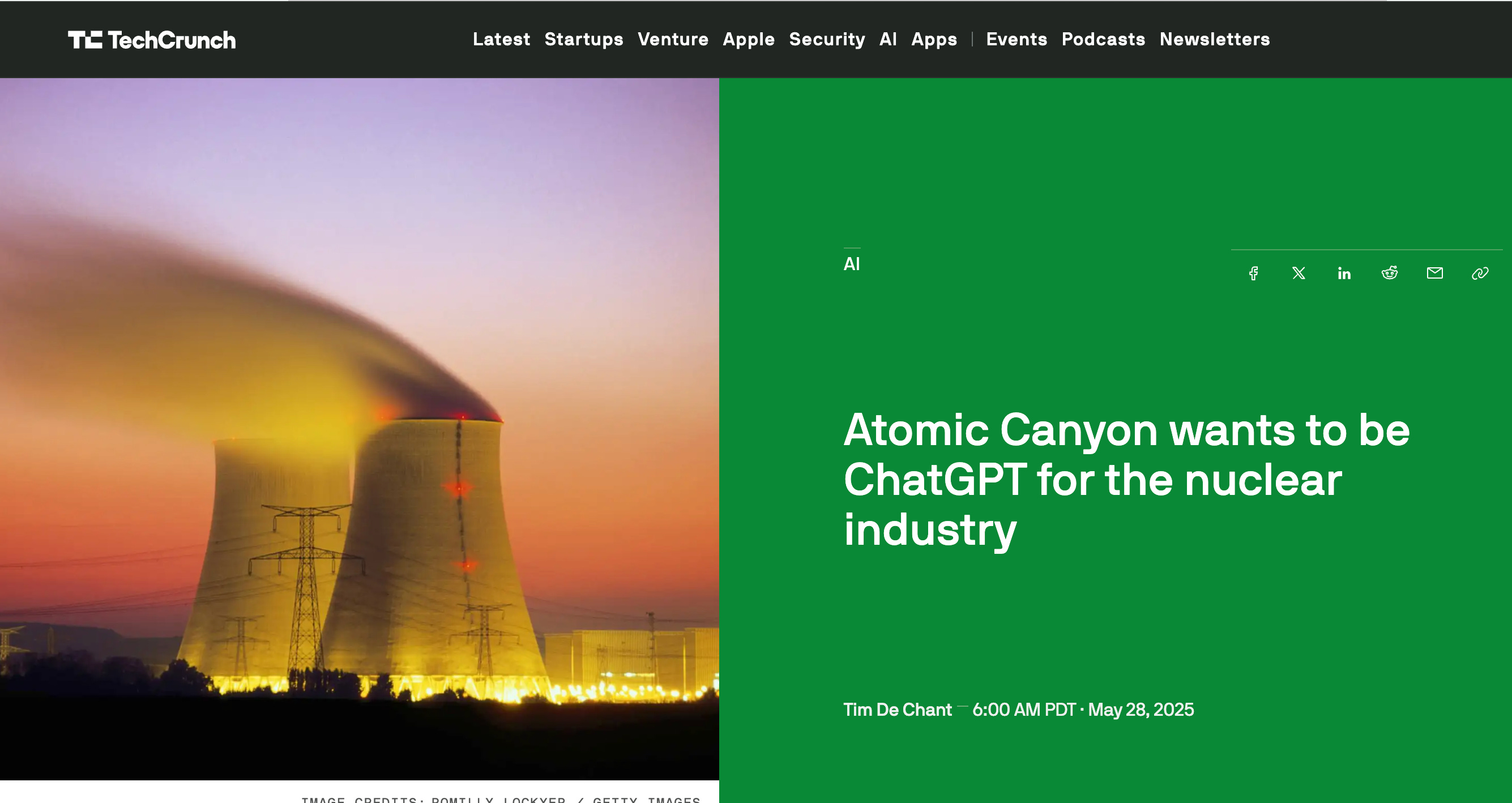Share article on LinkedIn icon
This screenshot has height=803, width=1512.
pos(1344,273)
